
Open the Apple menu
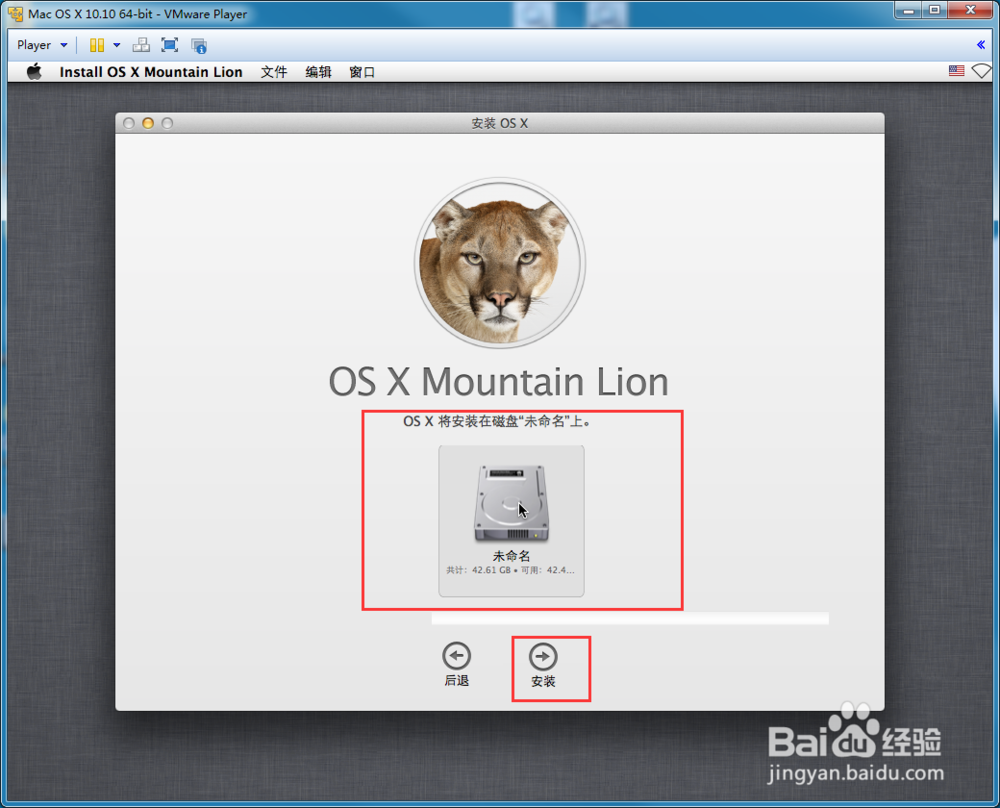coord(34,71)
